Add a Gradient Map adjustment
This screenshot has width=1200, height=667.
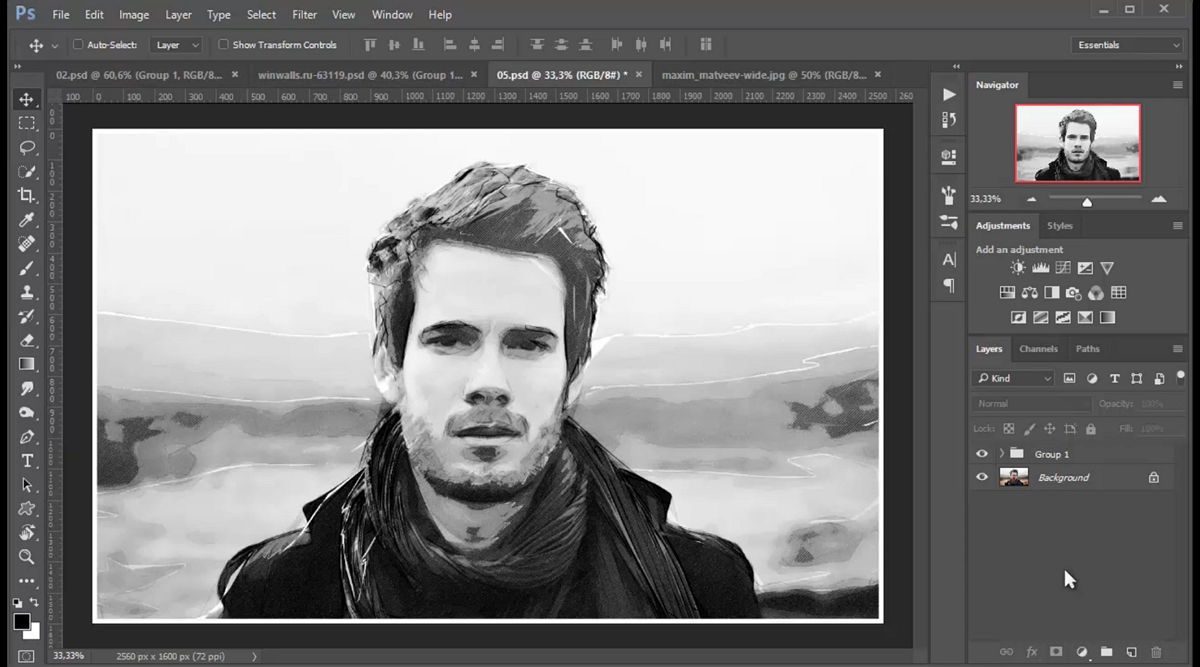click(1107, 318)
